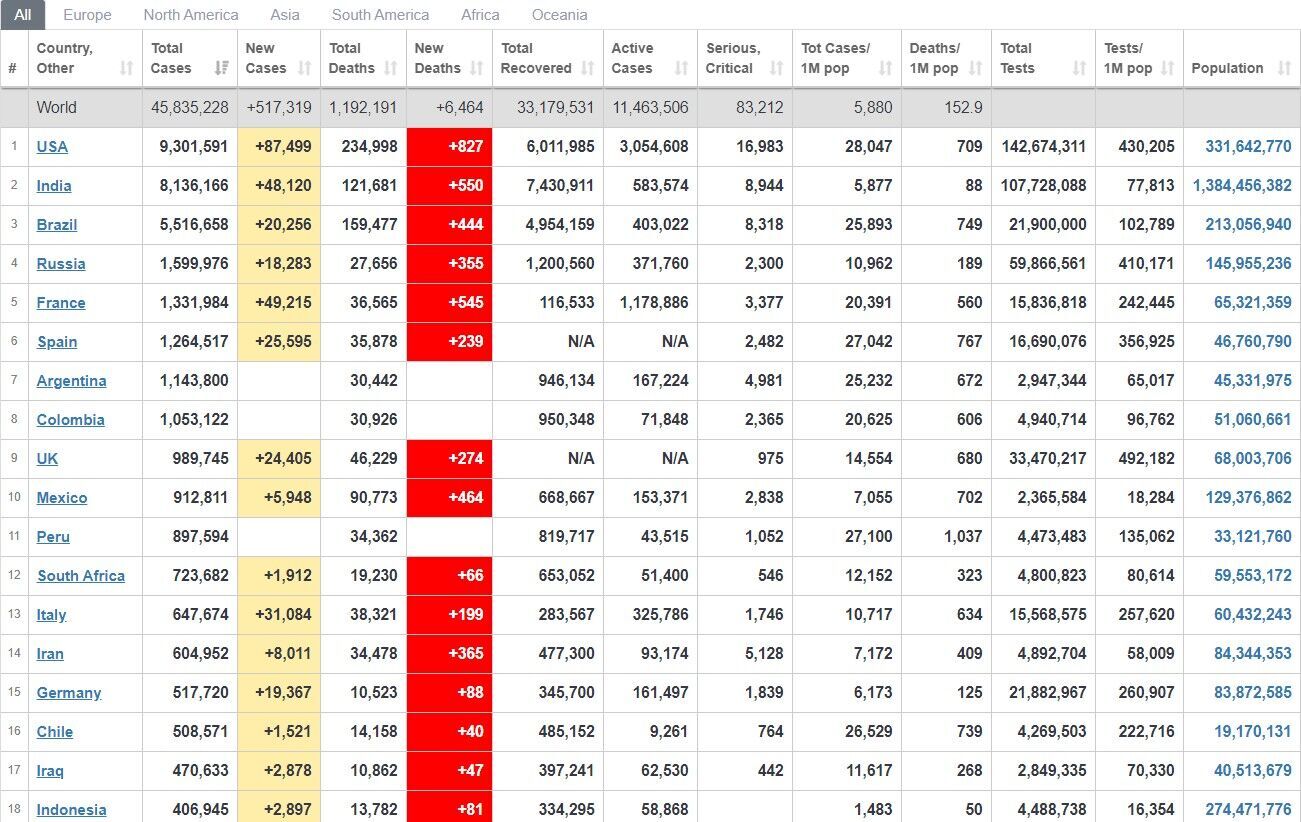Sort by Total Tests arrows icon

tap(1079, 68)
